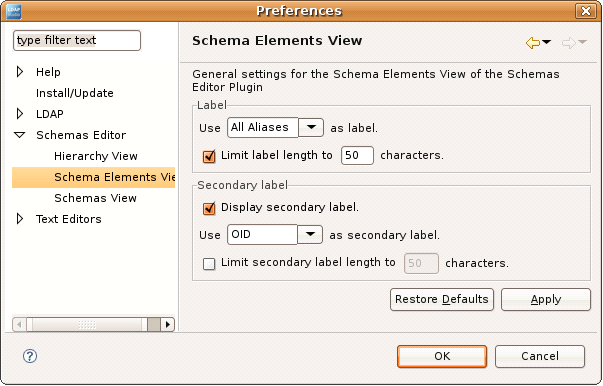Open the back history dropdown arrow
This screenshot has height=386, width=603.
pyautogui.click(x=546, y=42)
